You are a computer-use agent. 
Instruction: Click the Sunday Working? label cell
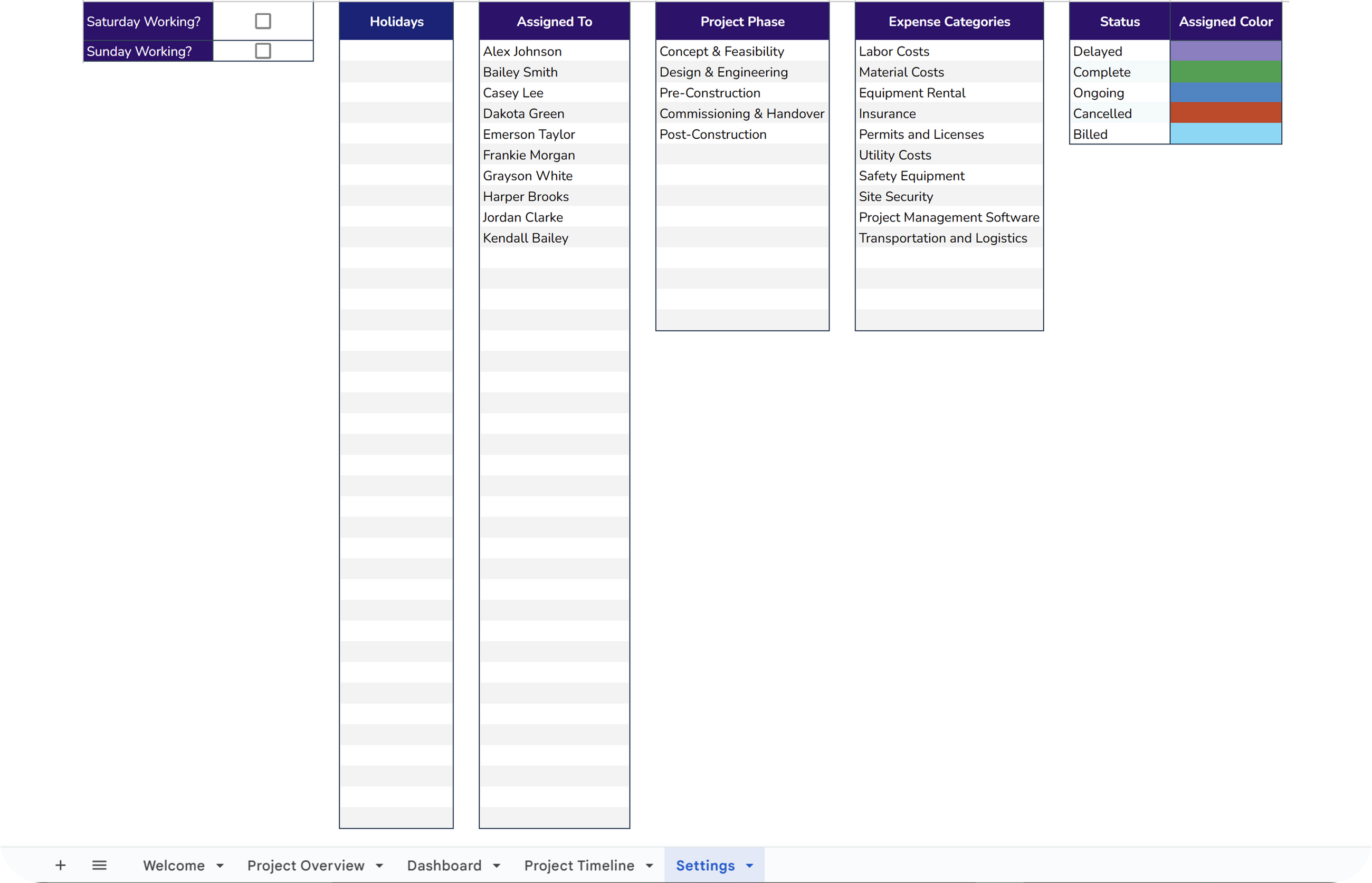(148, 51)
